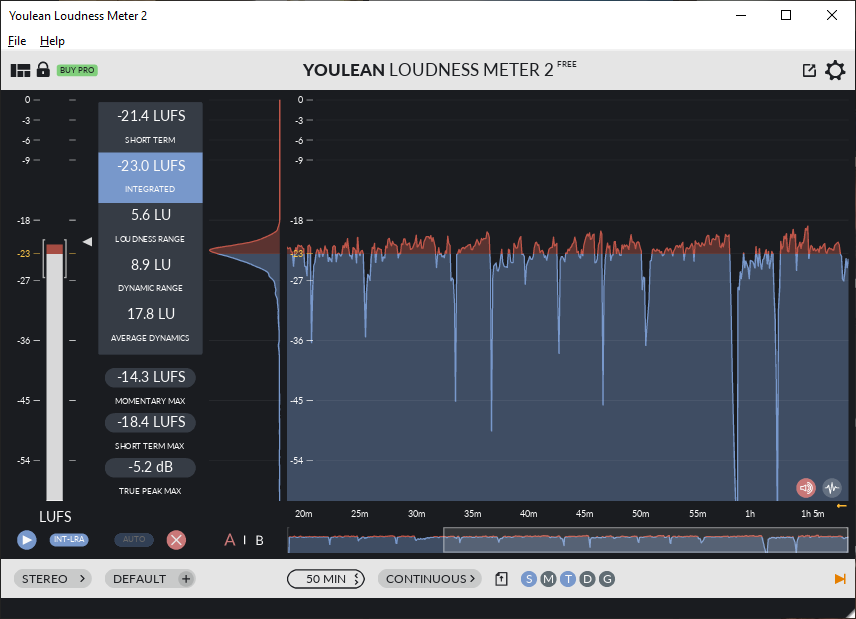This screenshot has width=856, height=619.
Task: Select the highlighted -23.0 LUFS Integrated readout
Action: 150,177
